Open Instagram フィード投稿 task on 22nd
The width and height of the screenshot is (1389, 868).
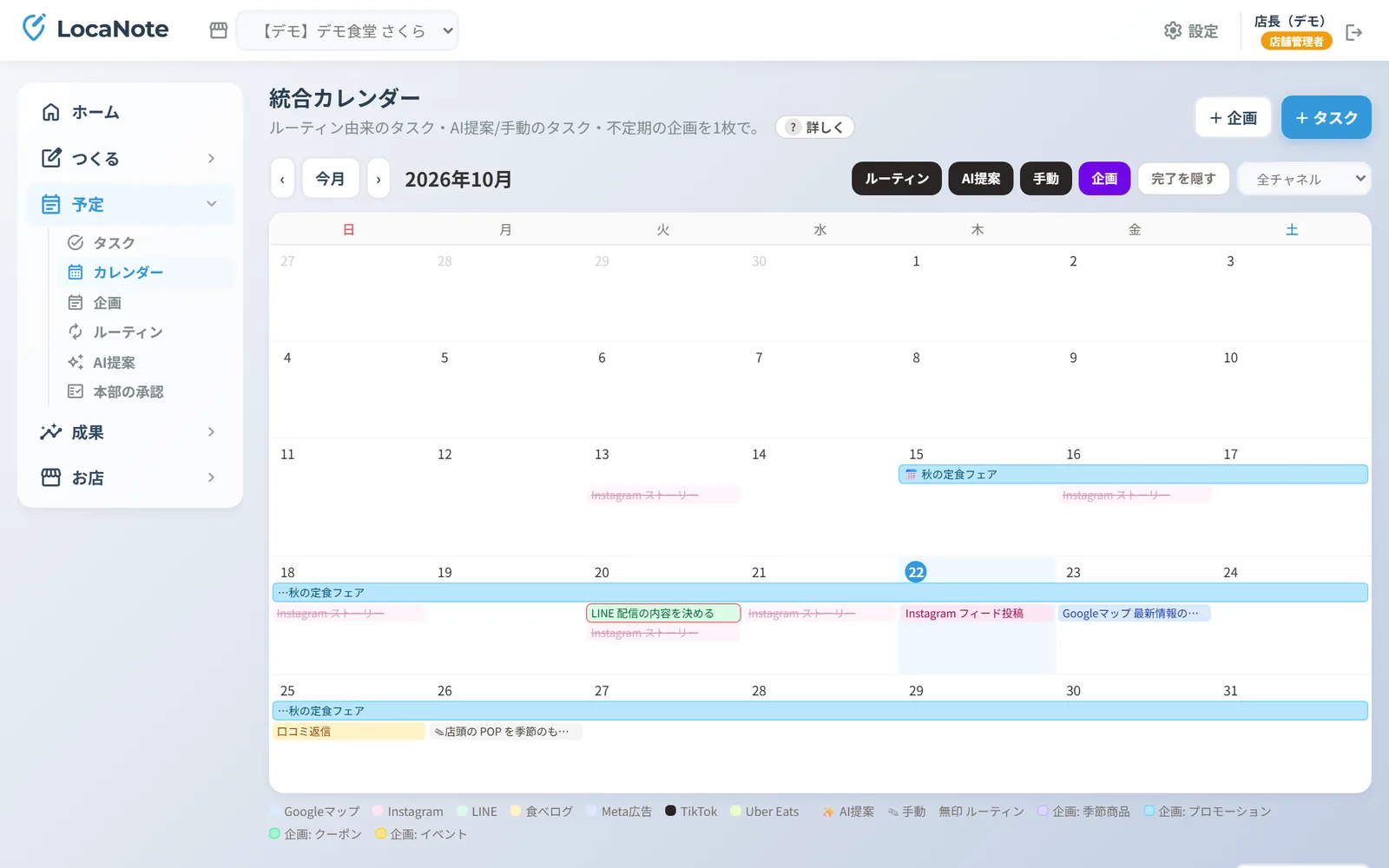[x=977, y=613]
